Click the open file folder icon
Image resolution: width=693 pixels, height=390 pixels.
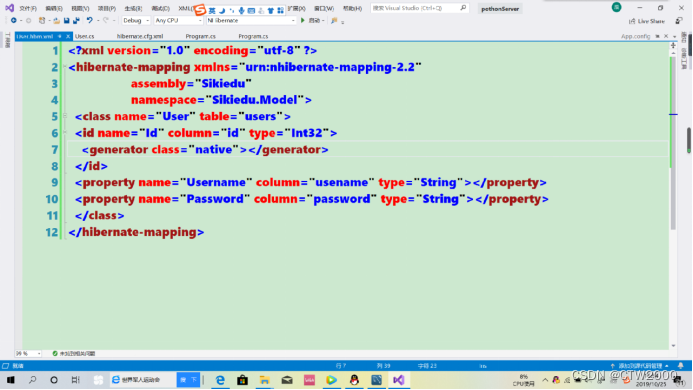(57, 20)
